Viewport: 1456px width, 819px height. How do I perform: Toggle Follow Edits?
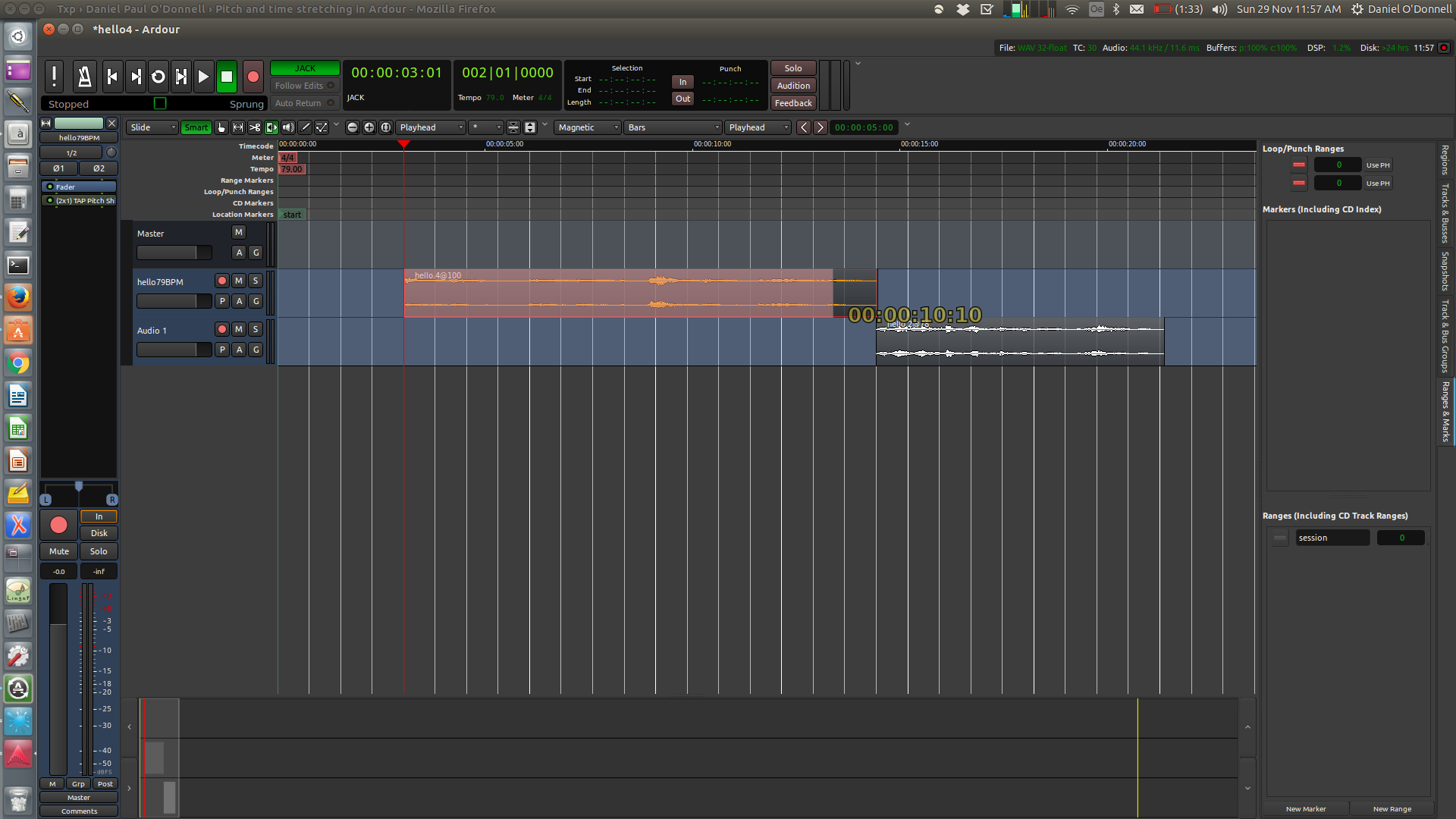click(x=304, y=86)
